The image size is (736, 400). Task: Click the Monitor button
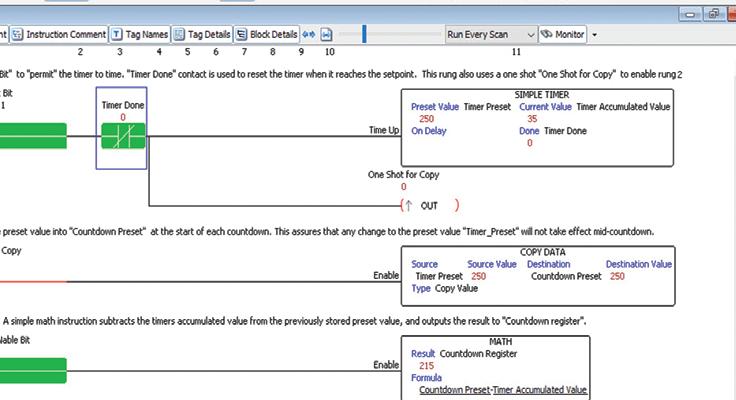coord(563,34)
